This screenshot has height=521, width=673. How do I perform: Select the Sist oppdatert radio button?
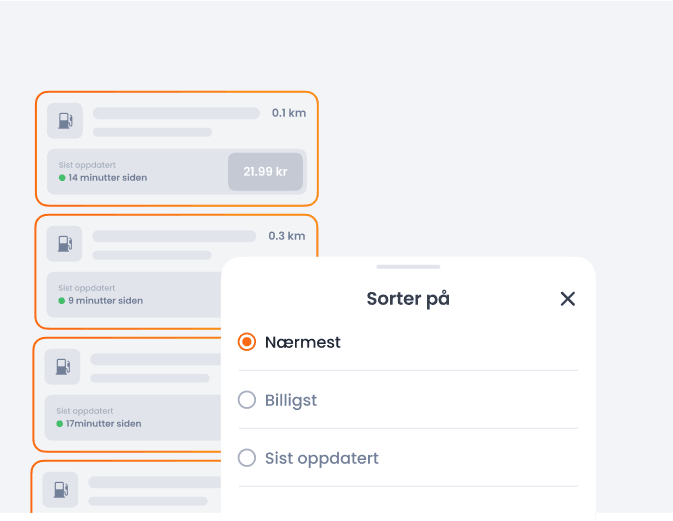pyautogui.click(x=247, y=457)
